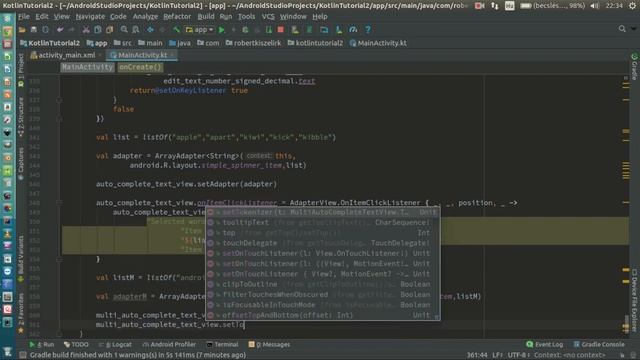This screenshot has height=360, width=640.
Task: Open the VCS menu
Action: pyautogui.click(x=268, y=16)
